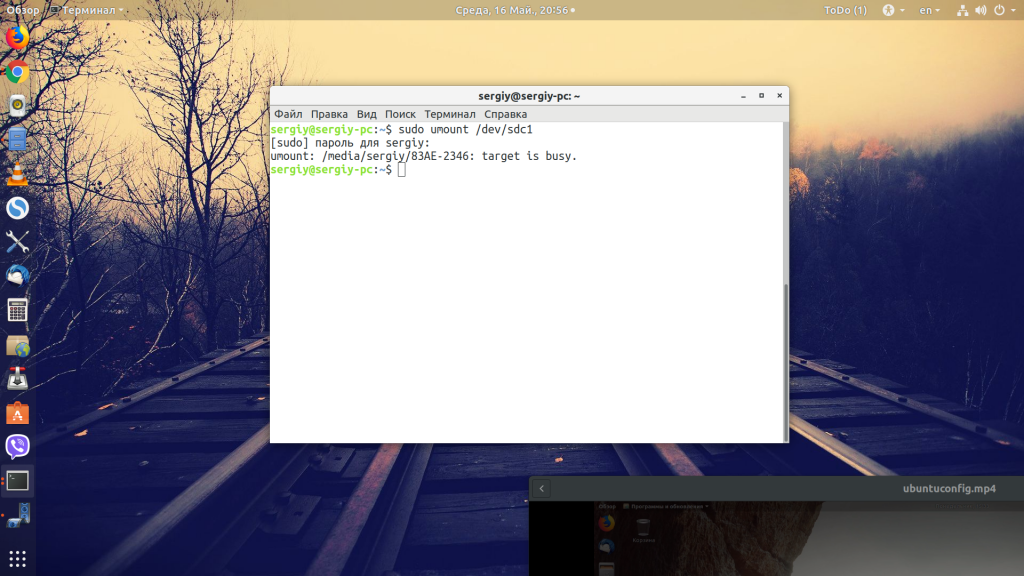
Task: Open the Правка menu in terminal
Action: pyautogui.click(x=329, y=114)
